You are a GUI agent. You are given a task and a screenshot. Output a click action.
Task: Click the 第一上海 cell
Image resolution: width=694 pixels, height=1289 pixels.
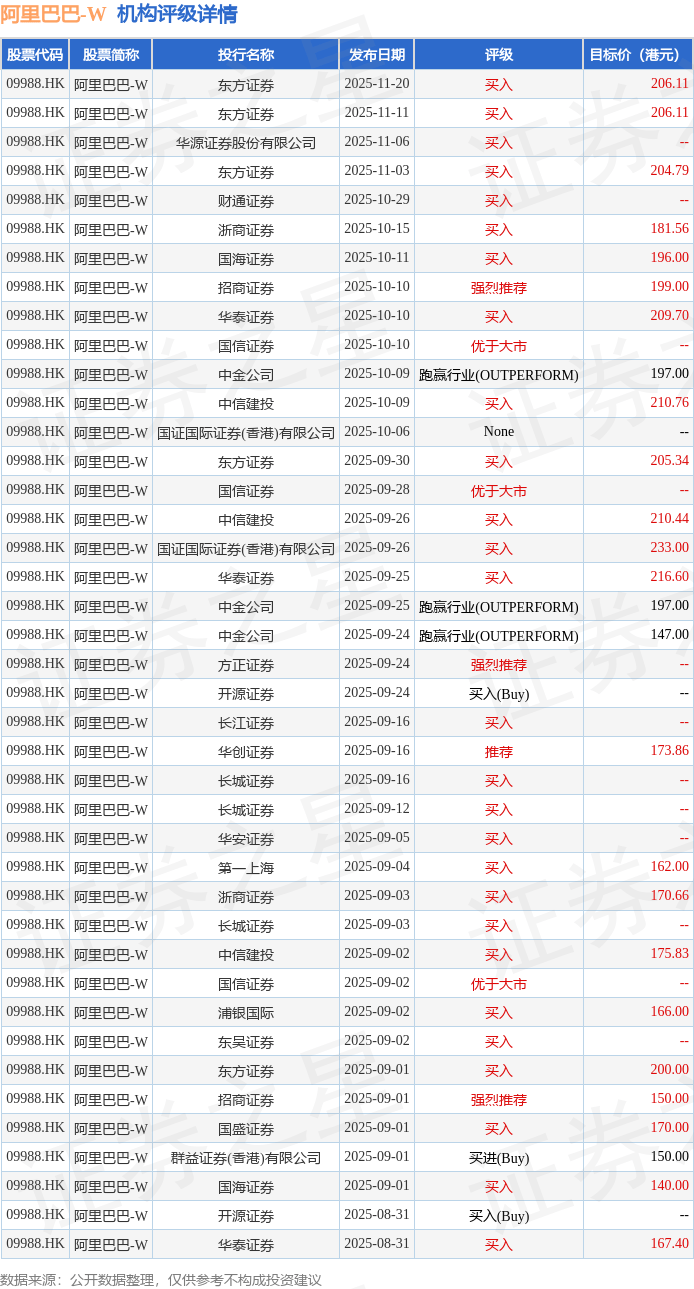(246, 867)
